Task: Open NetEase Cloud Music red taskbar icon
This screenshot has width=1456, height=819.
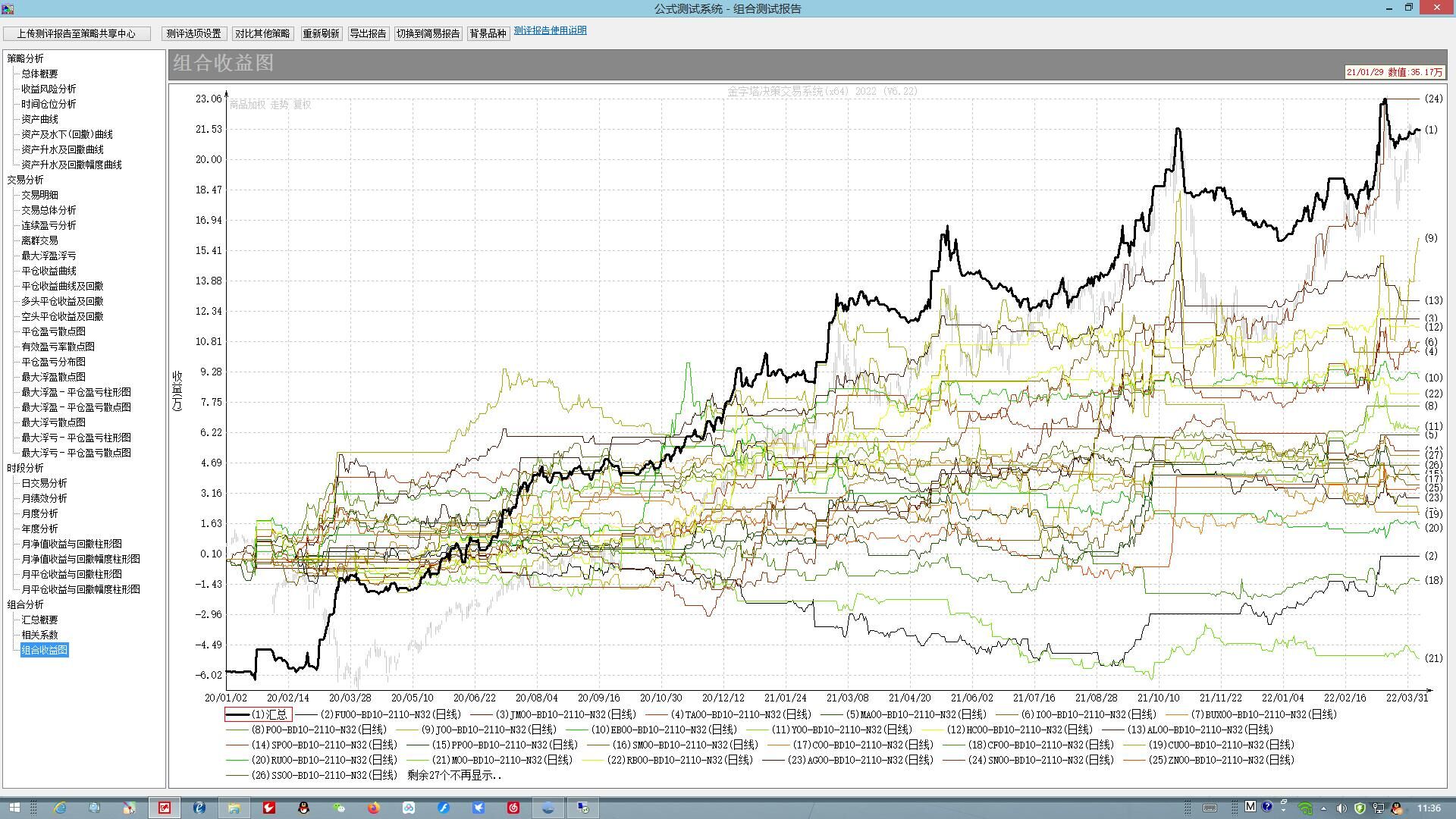Action: point(513,808)
